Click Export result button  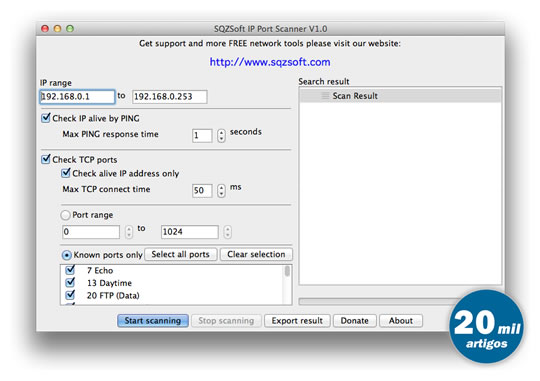pyautogui.click(x=297, y=321)
